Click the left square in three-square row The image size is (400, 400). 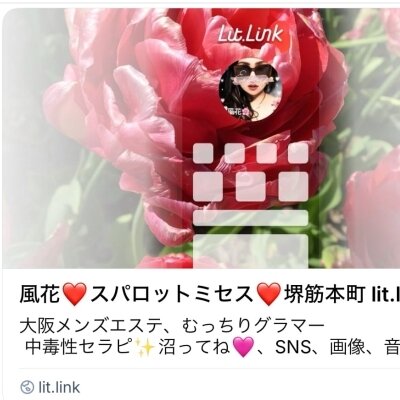(208, 187)
